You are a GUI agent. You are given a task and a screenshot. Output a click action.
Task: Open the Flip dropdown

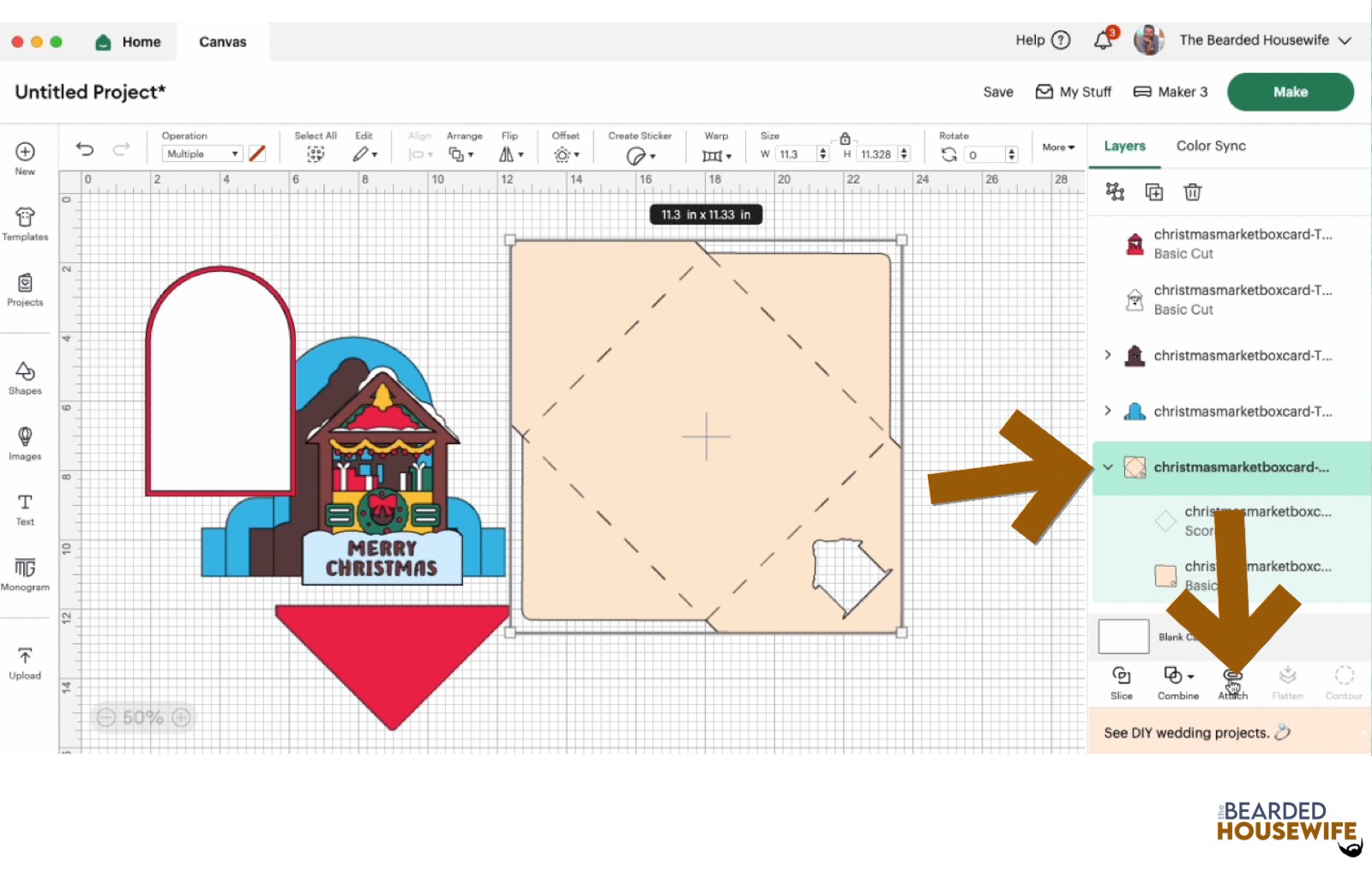coord(511,154)
